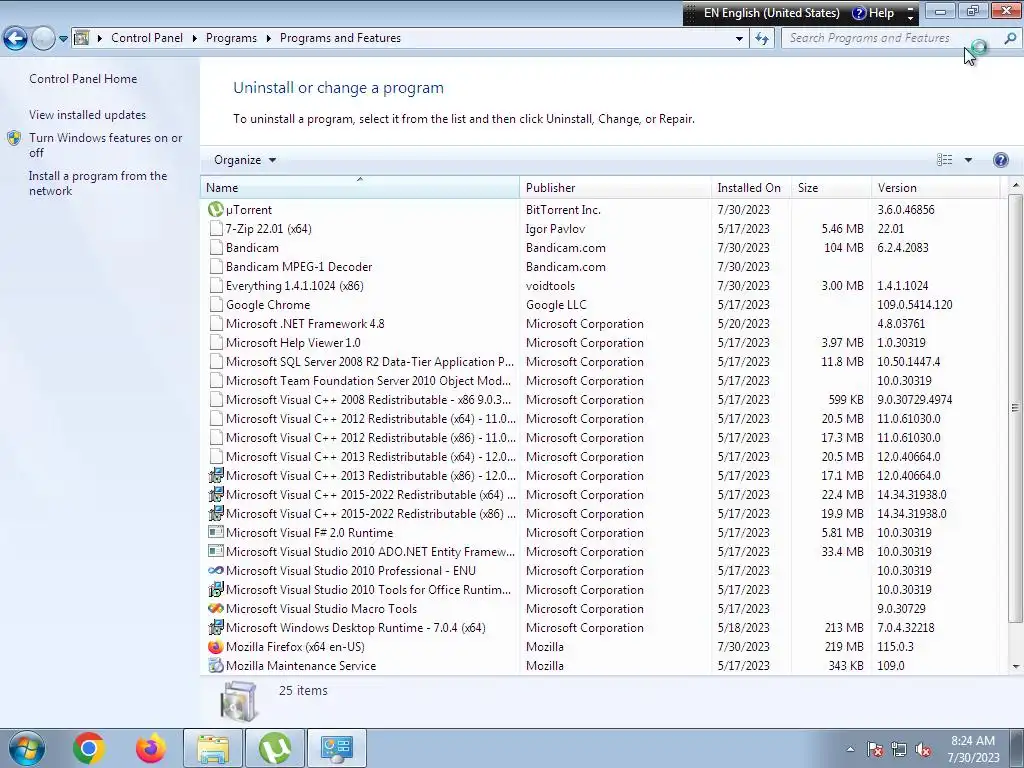
Task: Open the recent pages dropdown arrow
Action: (63, 39)
